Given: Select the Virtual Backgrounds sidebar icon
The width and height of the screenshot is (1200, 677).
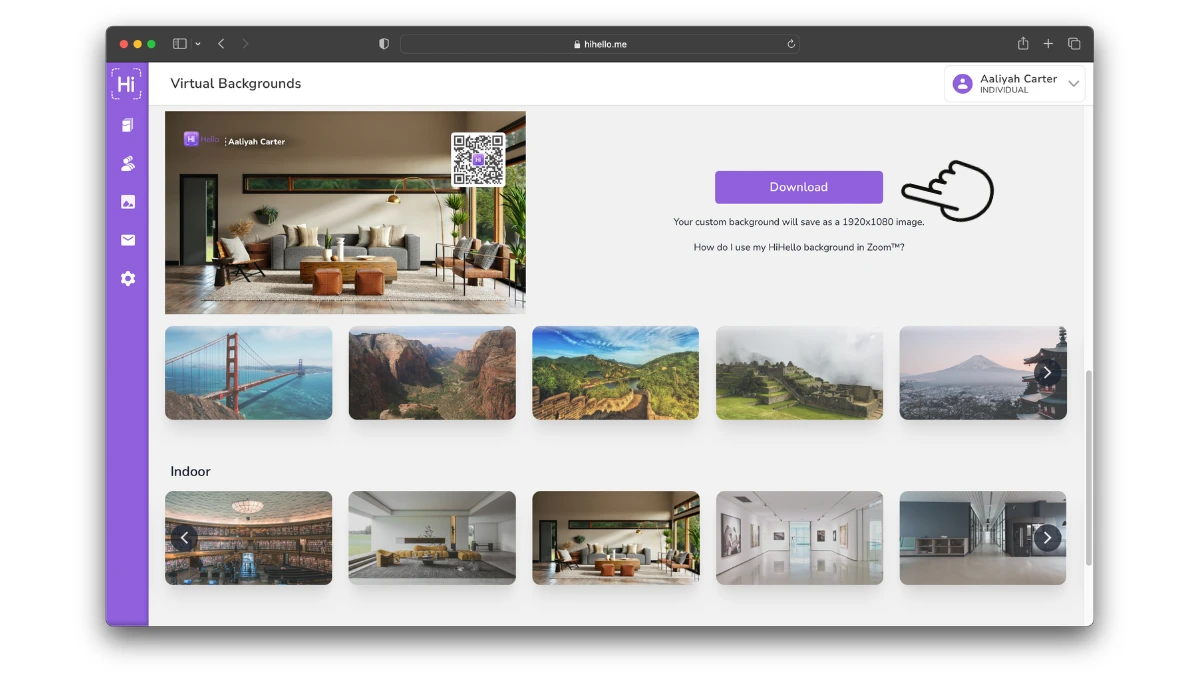Looking at the screenshot, I should (x=127, y=201).
